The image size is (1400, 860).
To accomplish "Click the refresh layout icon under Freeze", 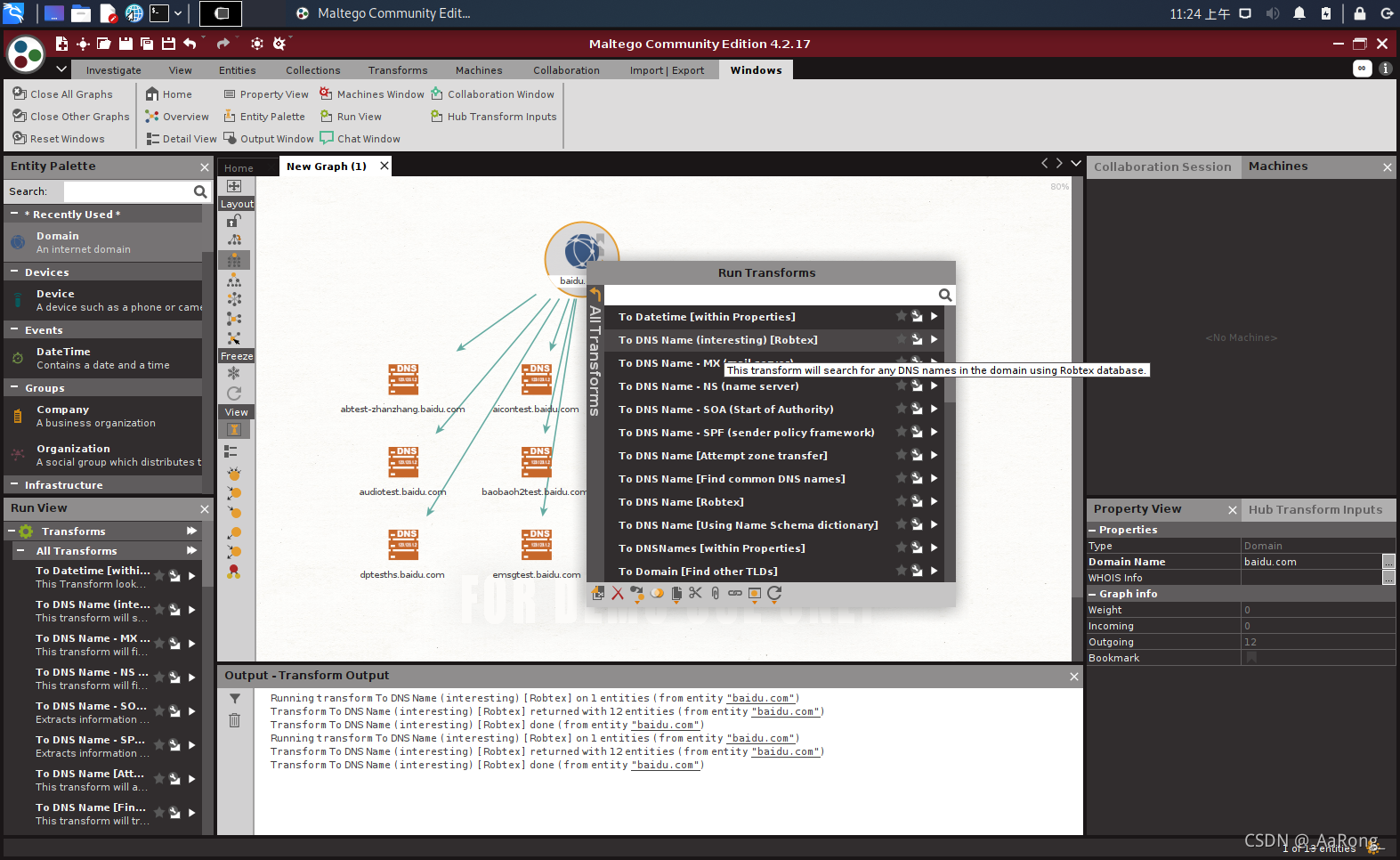I will coord(234,393).
